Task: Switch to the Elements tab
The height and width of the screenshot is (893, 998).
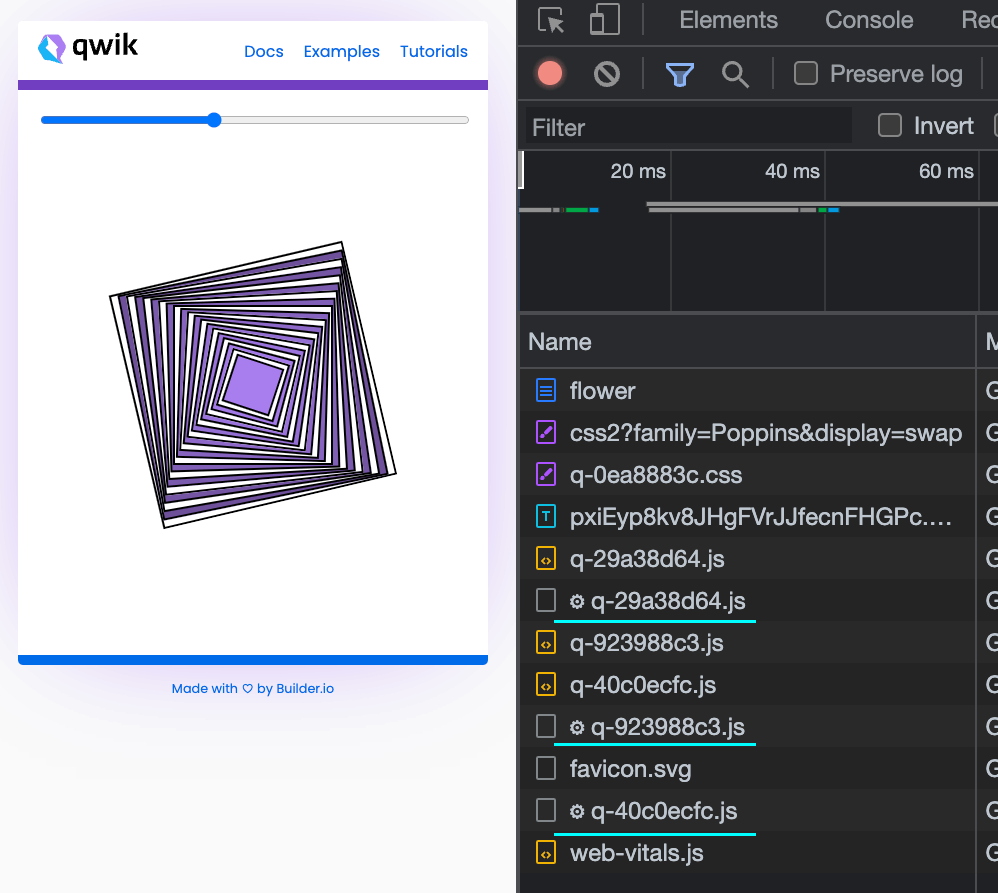Action: coord(728,20)
